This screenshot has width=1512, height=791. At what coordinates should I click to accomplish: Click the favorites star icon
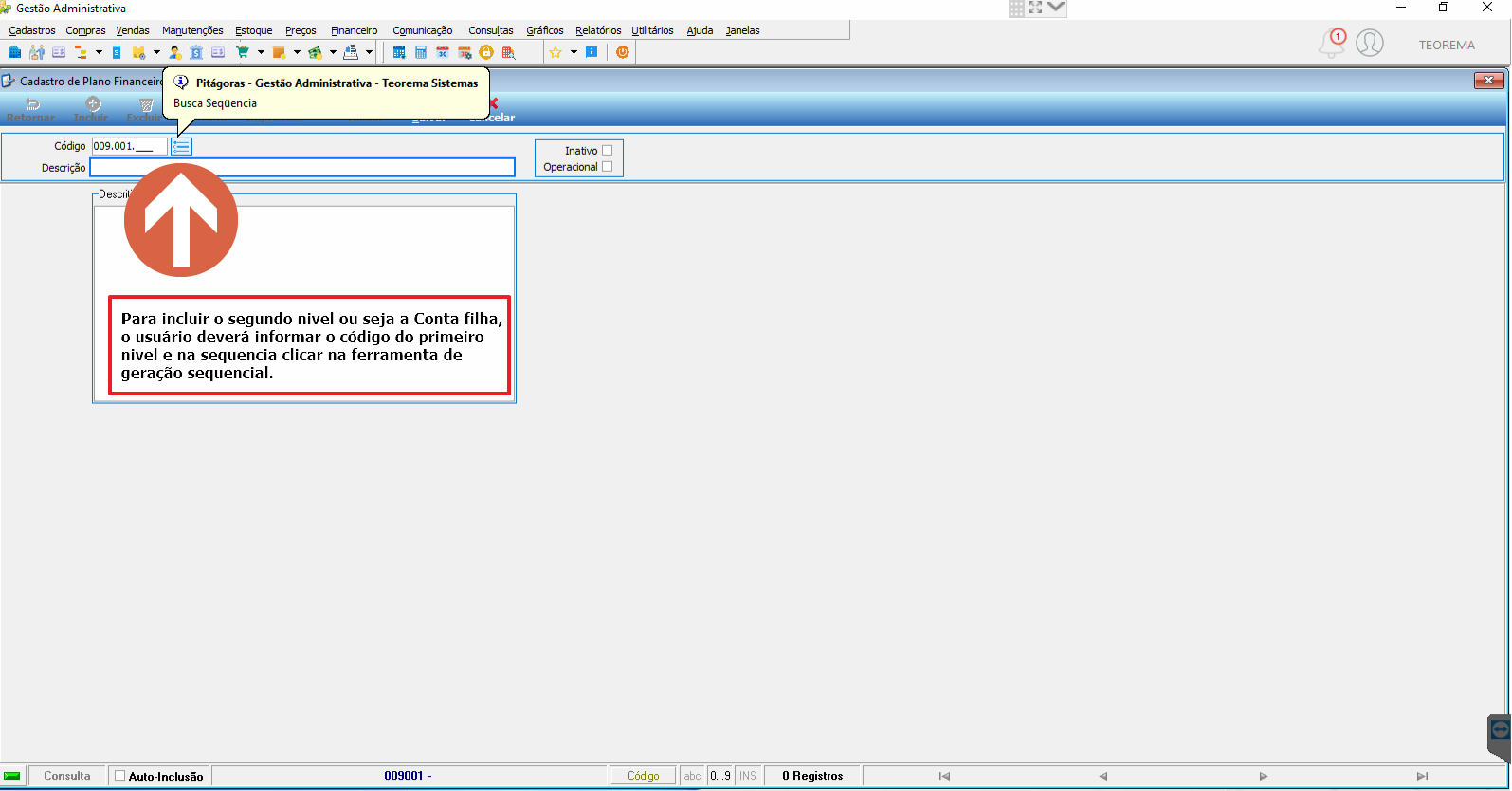coord(556,52)
